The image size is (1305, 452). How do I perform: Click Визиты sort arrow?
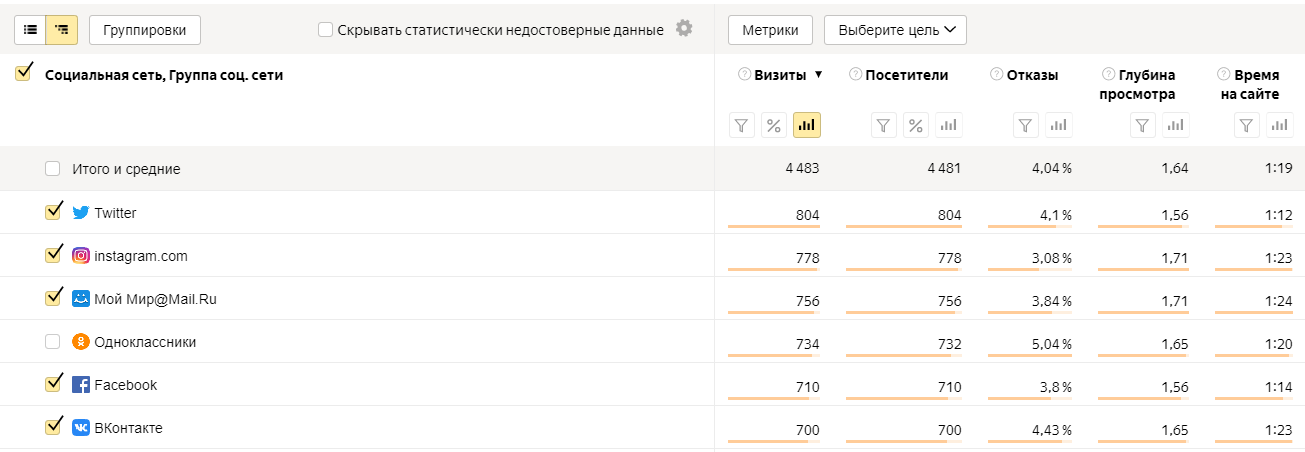(x=818, y=75)
